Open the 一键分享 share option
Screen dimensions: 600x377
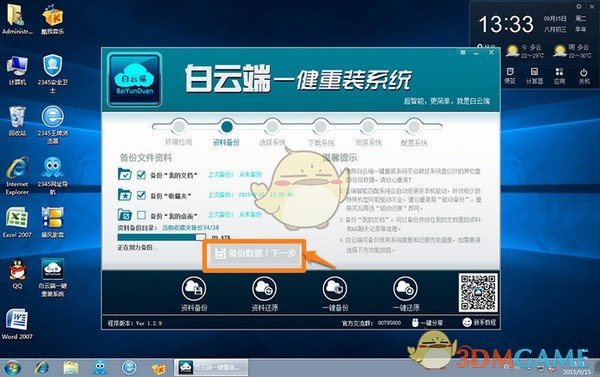coord(427,323)
